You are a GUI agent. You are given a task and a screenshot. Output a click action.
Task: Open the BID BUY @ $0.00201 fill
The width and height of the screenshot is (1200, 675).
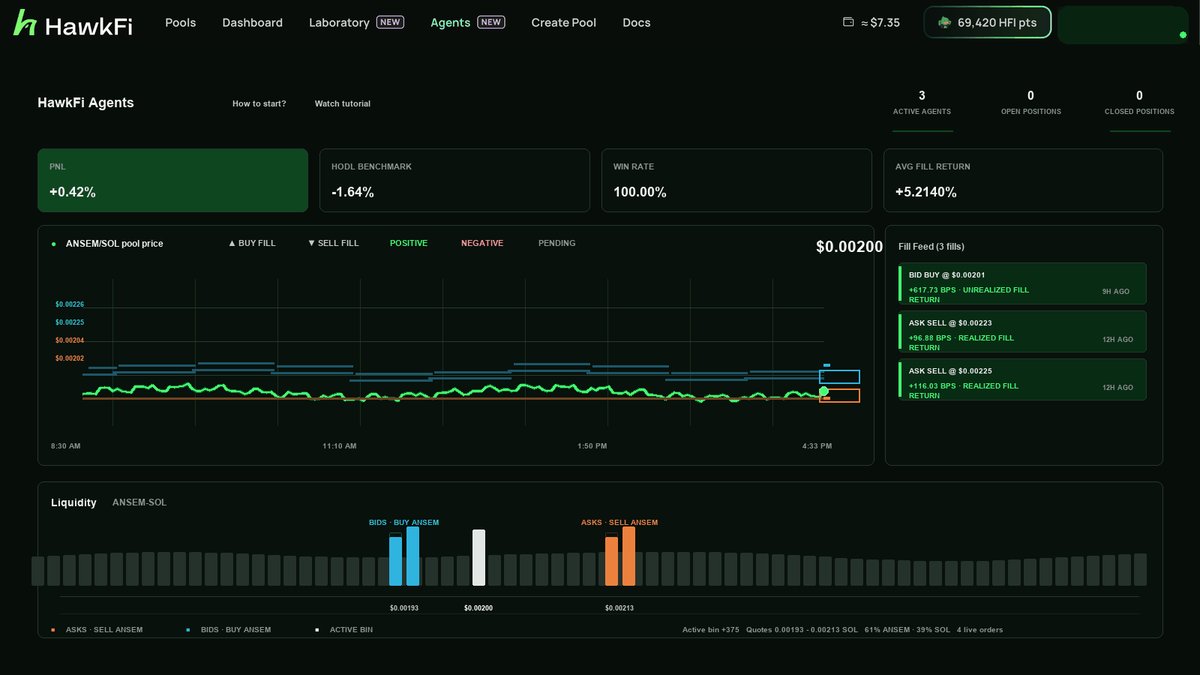click(x=1022, y=284)
